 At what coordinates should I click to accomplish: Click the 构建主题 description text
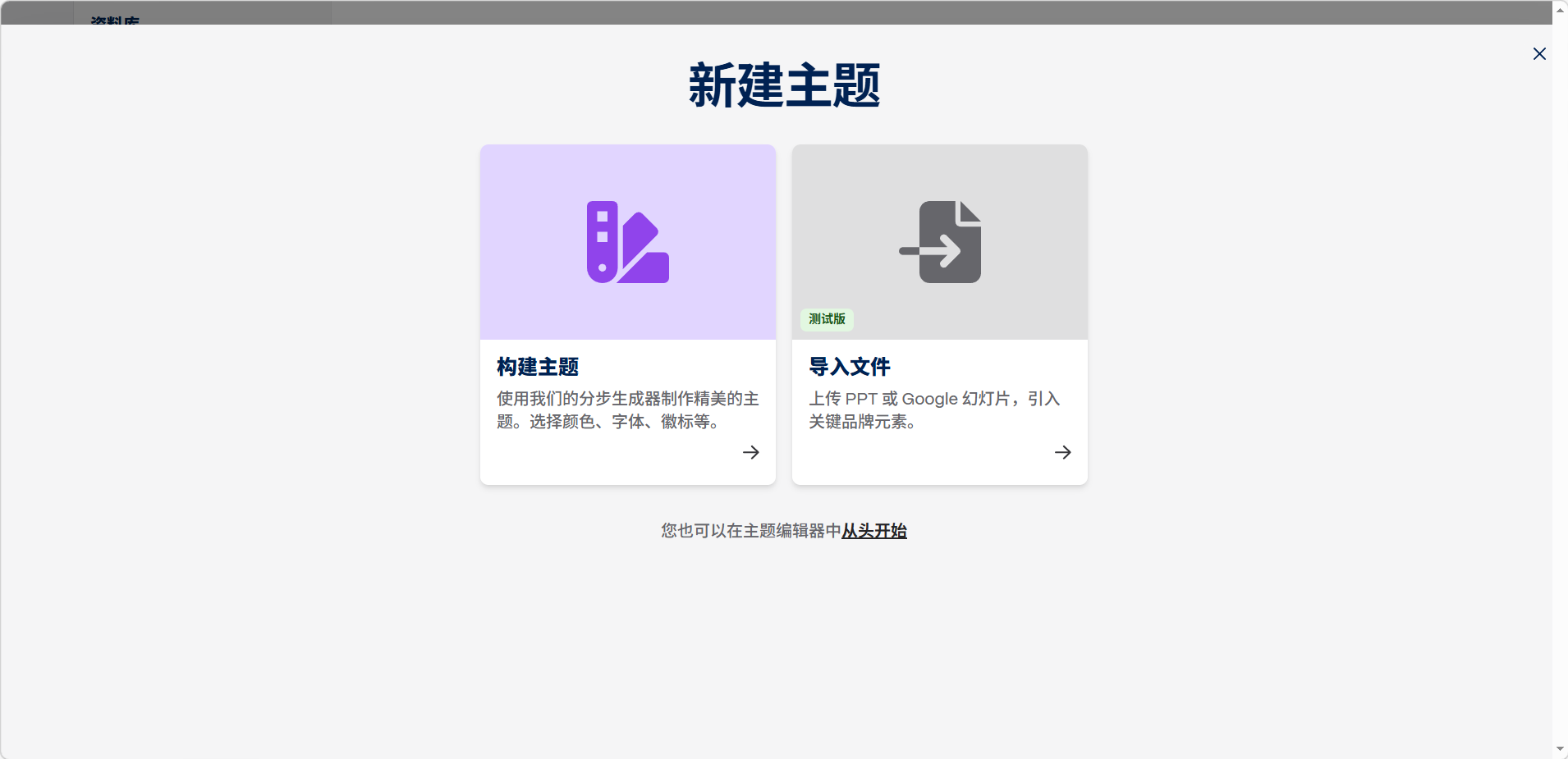(x=627, y=410)
